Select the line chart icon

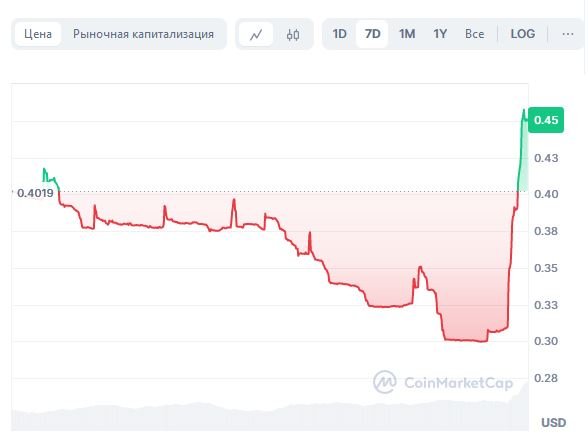click(x=256, y=34)
